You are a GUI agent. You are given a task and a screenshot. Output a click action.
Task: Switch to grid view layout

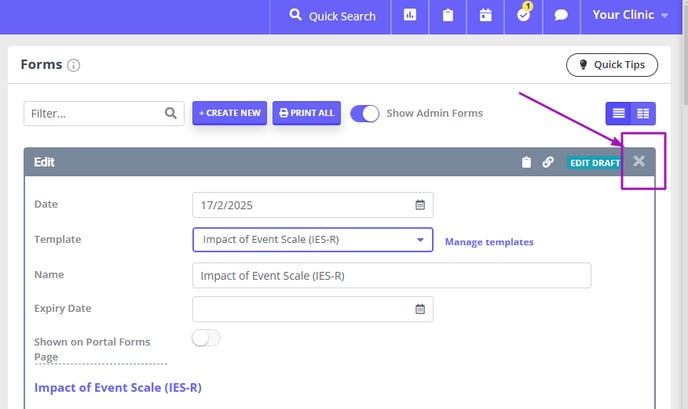[643, 114]
